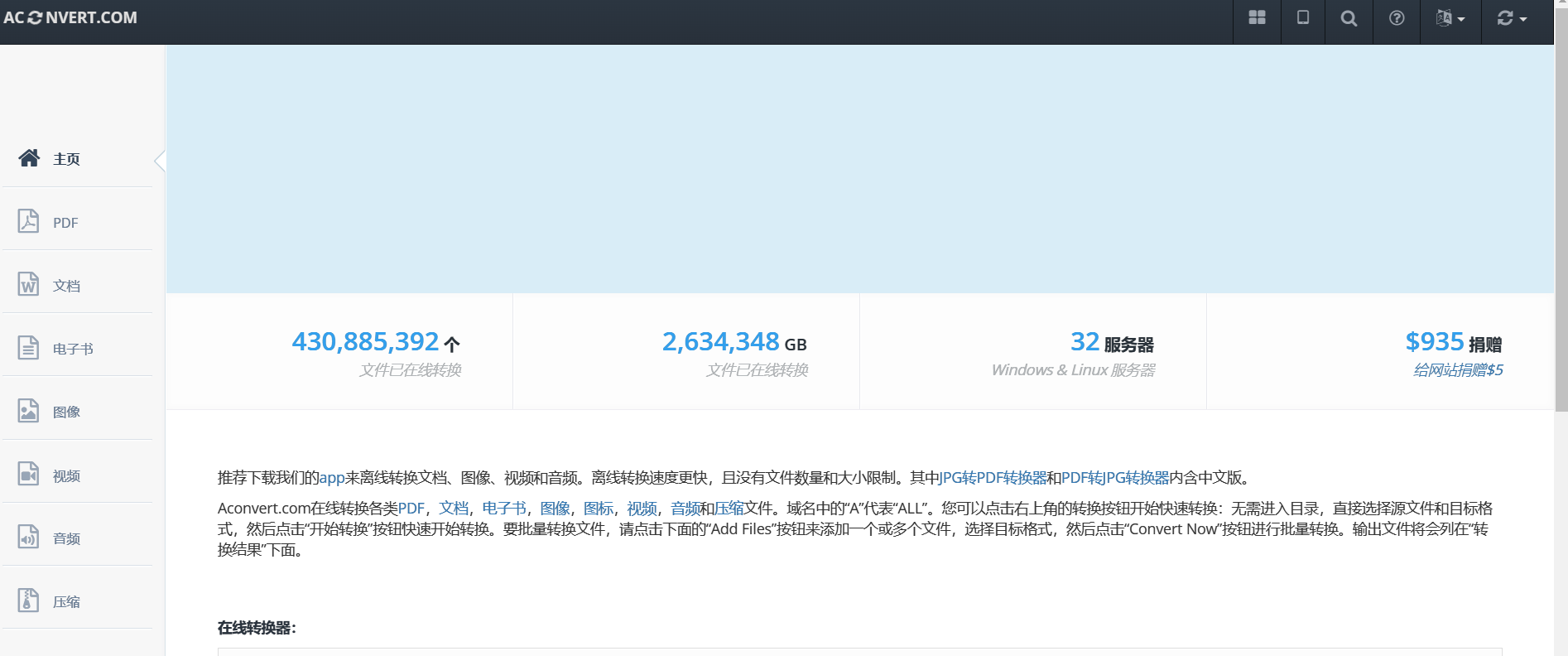Click the 给网站捐赠$5 donation link
This screenshot has height=656, width=1568.
click(x=1458, y=370)
